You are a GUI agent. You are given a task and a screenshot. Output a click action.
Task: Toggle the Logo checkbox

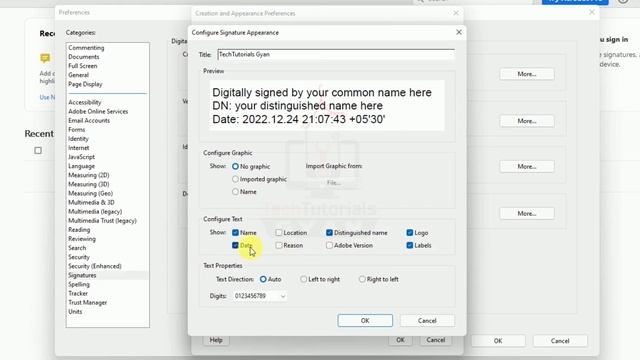click(410, 233)
